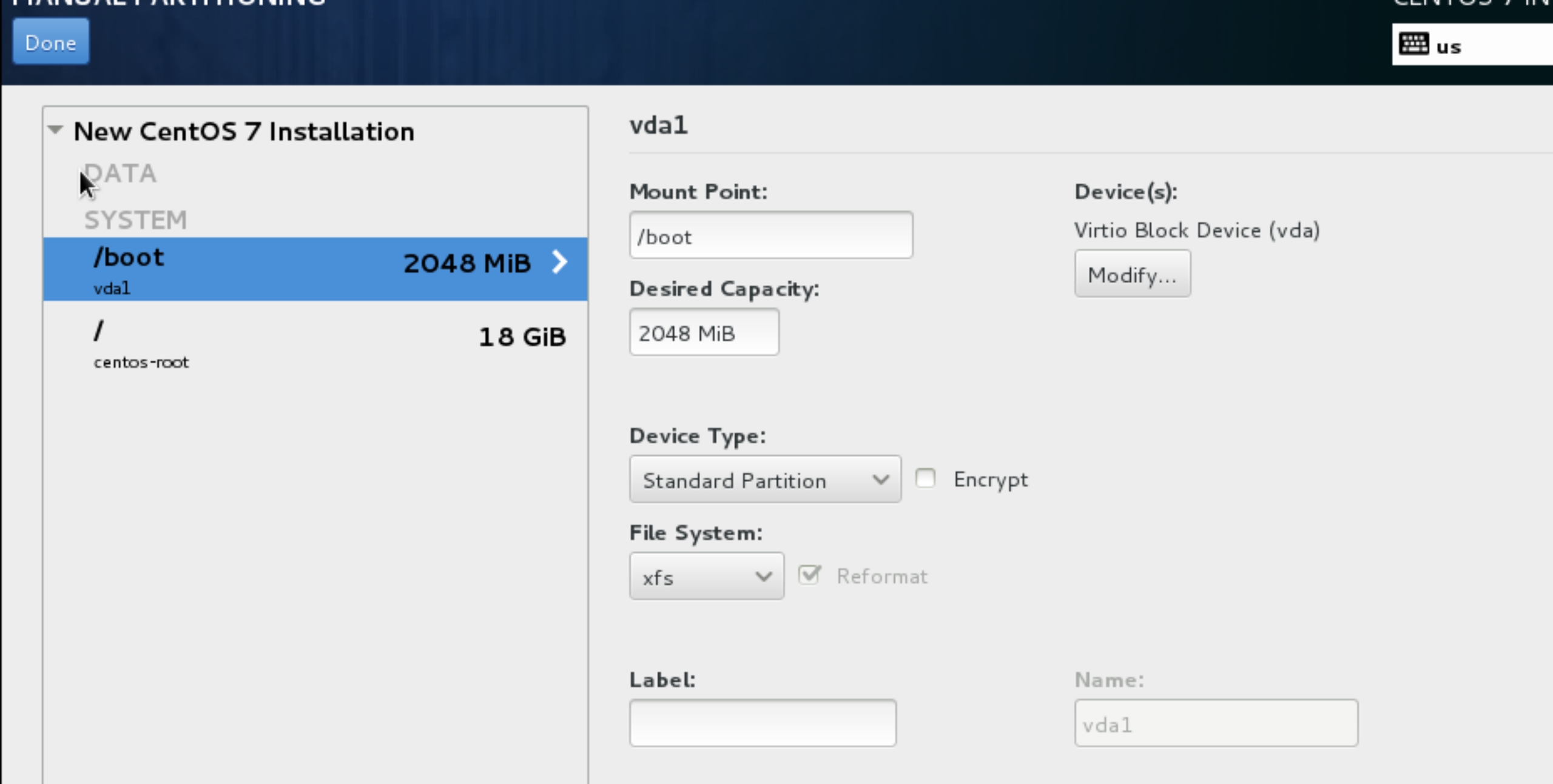The height and width of the screenshot is (784, 1553).
Task: Open the Device Type dropdown
Action: coord(765,480)
